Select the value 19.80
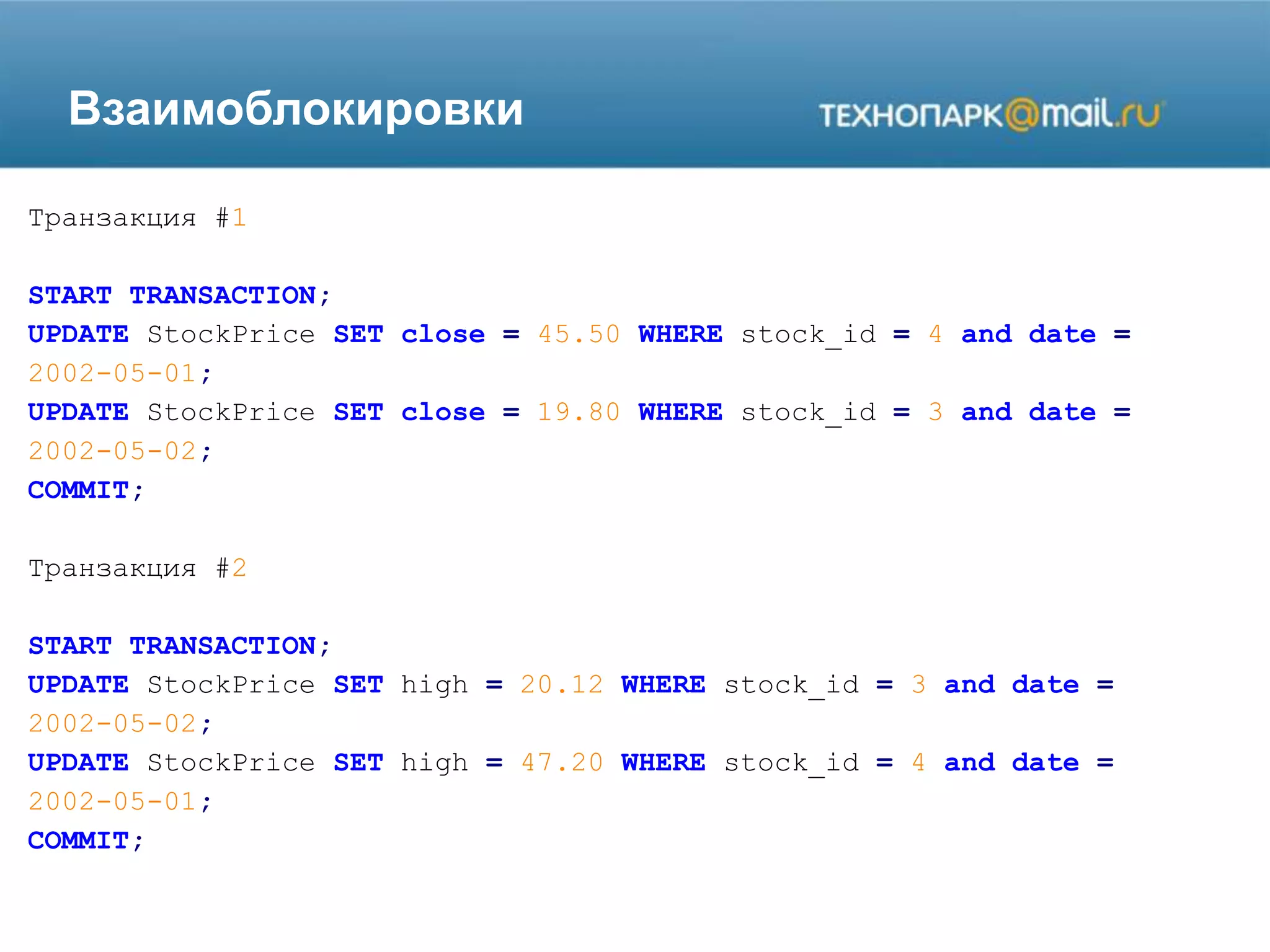Viewport: 1270px width, 952px height. 579,412
